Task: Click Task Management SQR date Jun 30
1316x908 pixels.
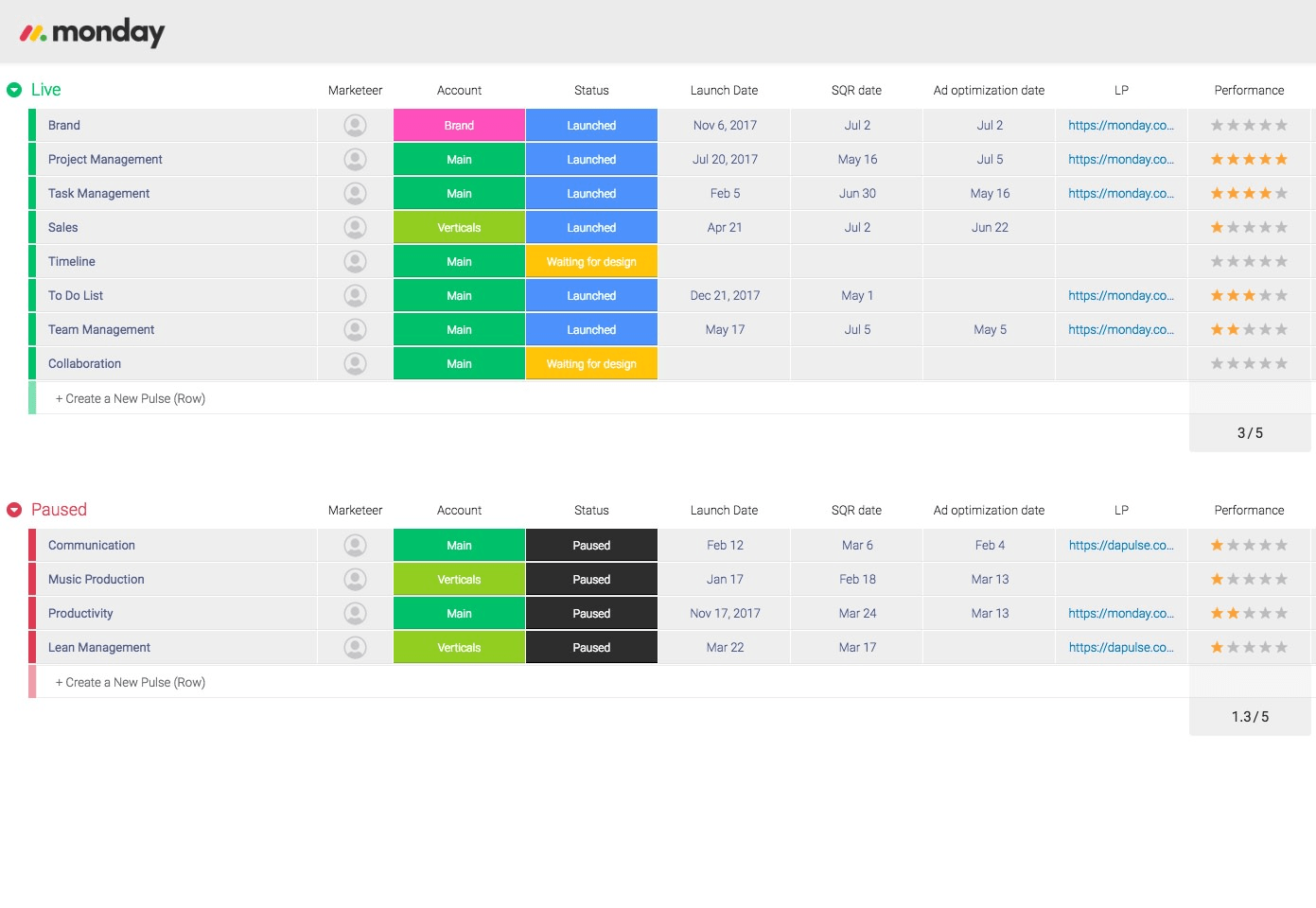Action: (857, 193)
